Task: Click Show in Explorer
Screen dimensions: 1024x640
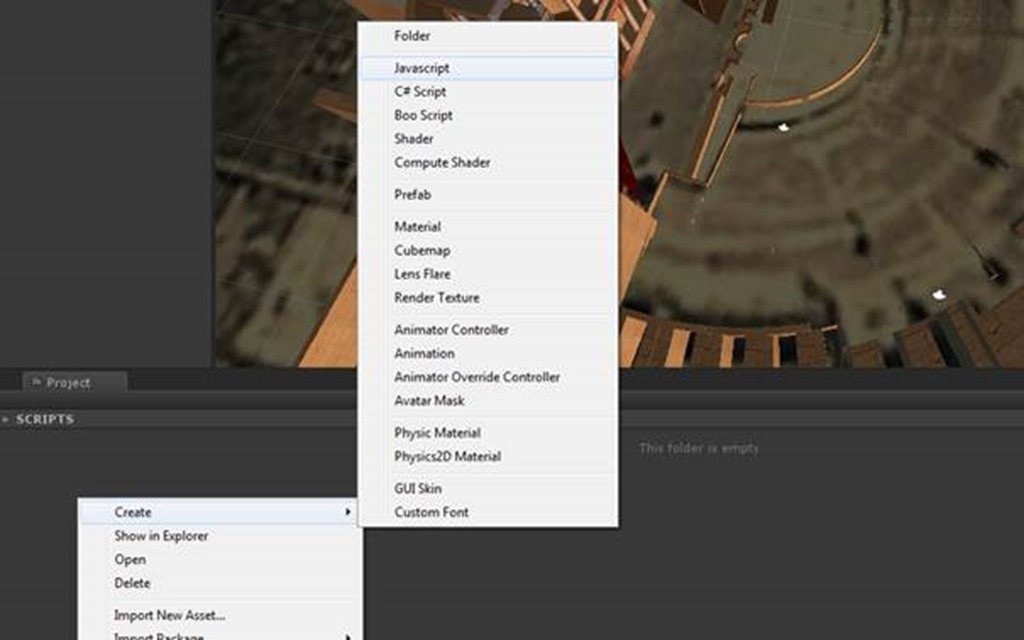Action: (161, 536)
